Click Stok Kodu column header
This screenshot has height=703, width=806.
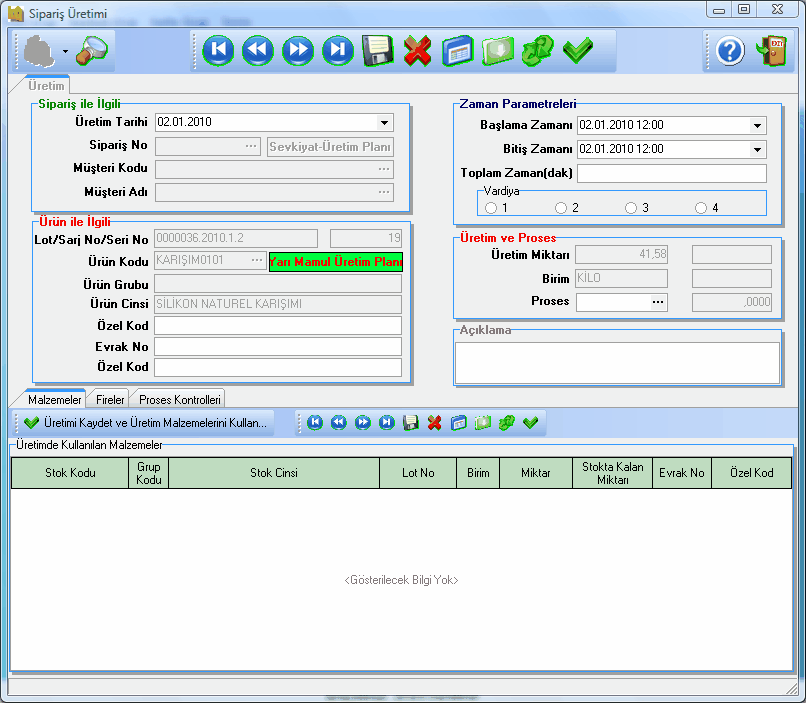(70, 473)
